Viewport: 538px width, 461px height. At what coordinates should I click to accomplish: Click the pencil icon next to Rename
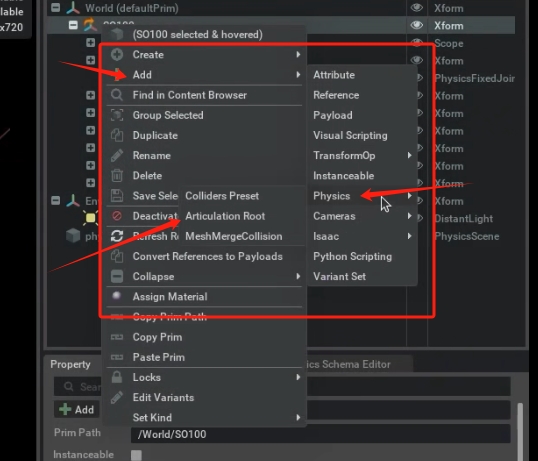117,155
